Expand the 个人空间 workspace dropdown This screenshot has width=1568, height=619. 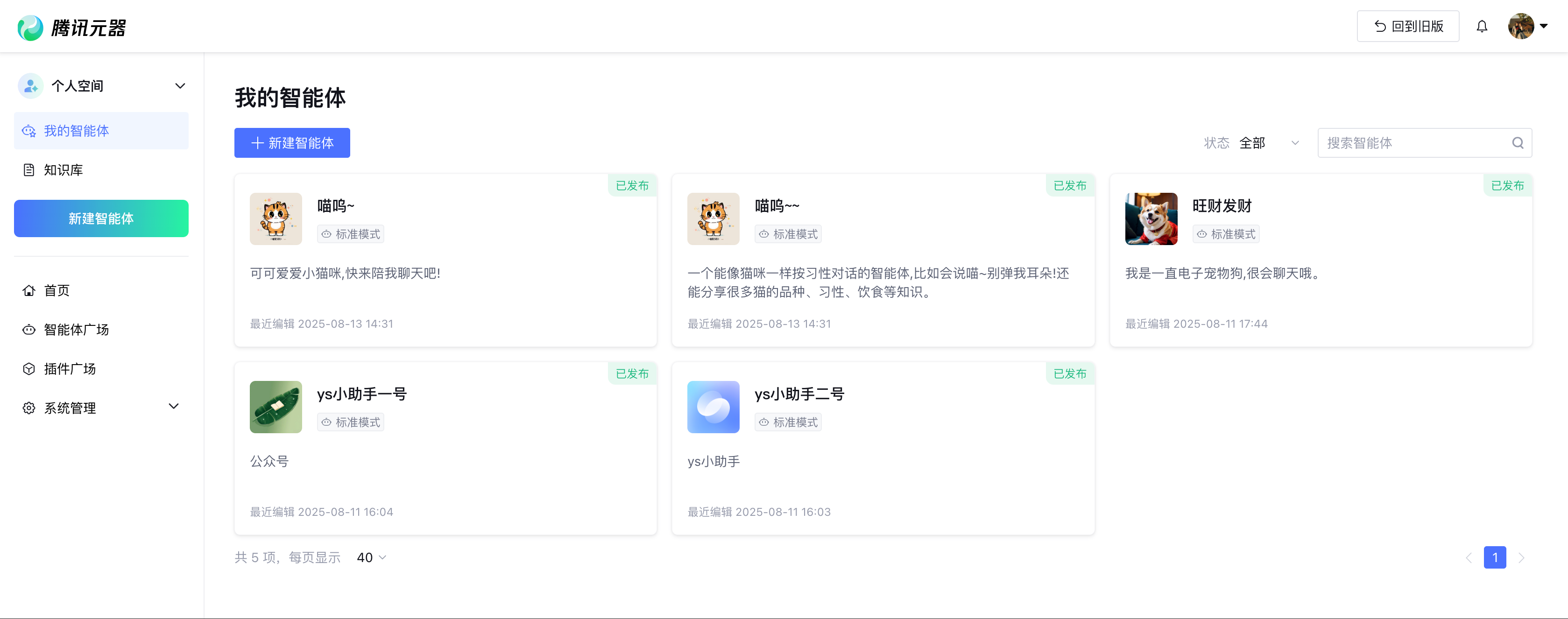click(180, 86)
